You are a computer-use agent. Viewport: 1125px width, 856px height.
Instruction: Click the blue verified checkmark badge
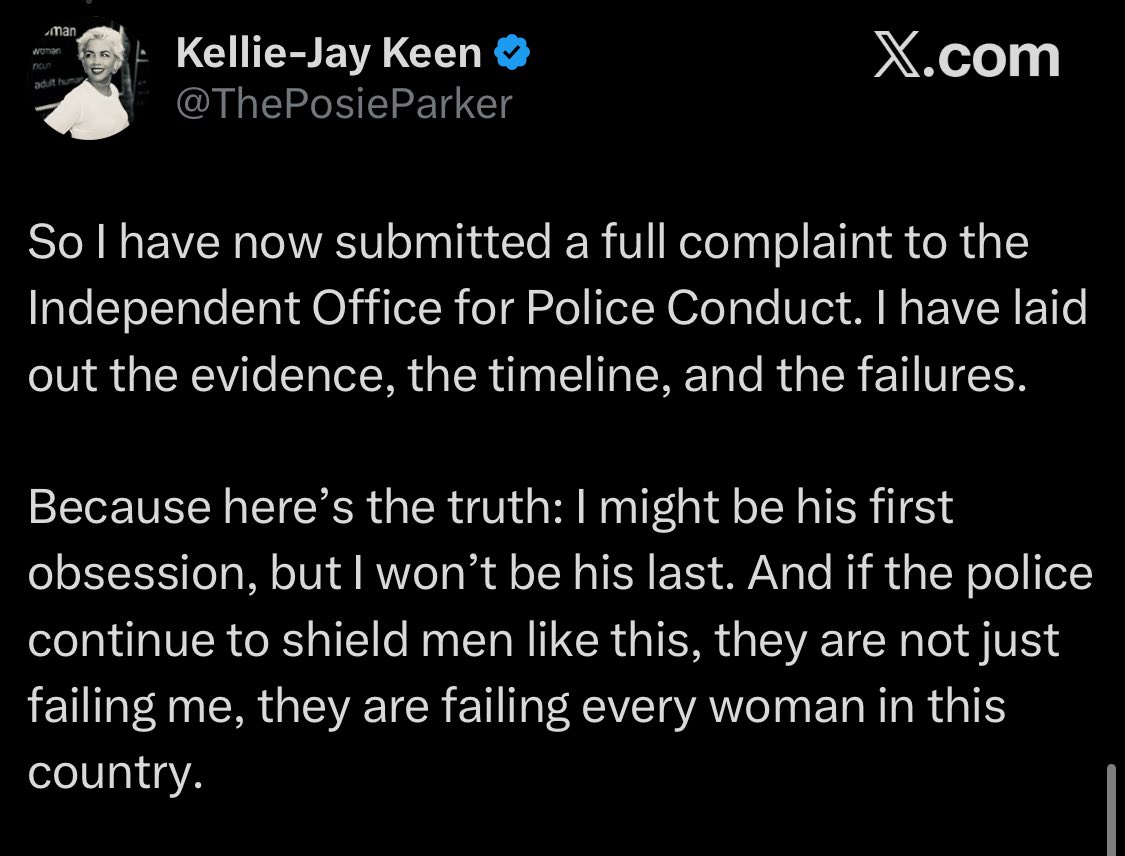(512, 55)
